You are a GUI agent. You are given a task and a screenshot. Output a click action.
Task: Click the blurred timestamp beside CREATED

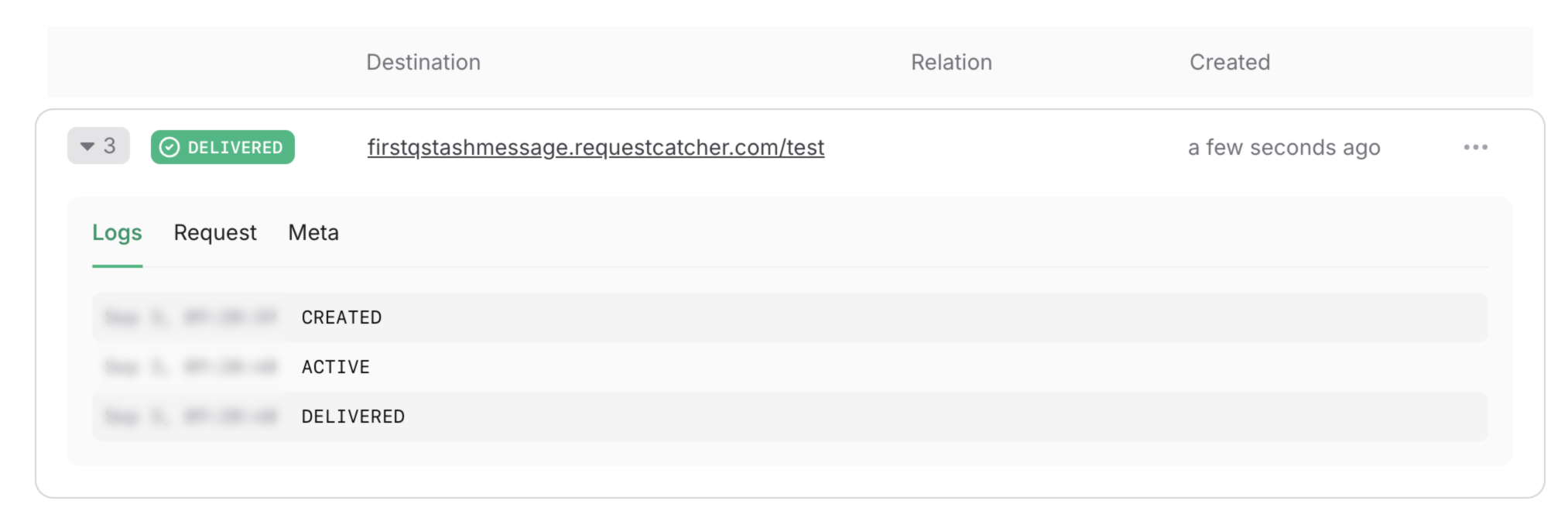click(x=190, y=317)
